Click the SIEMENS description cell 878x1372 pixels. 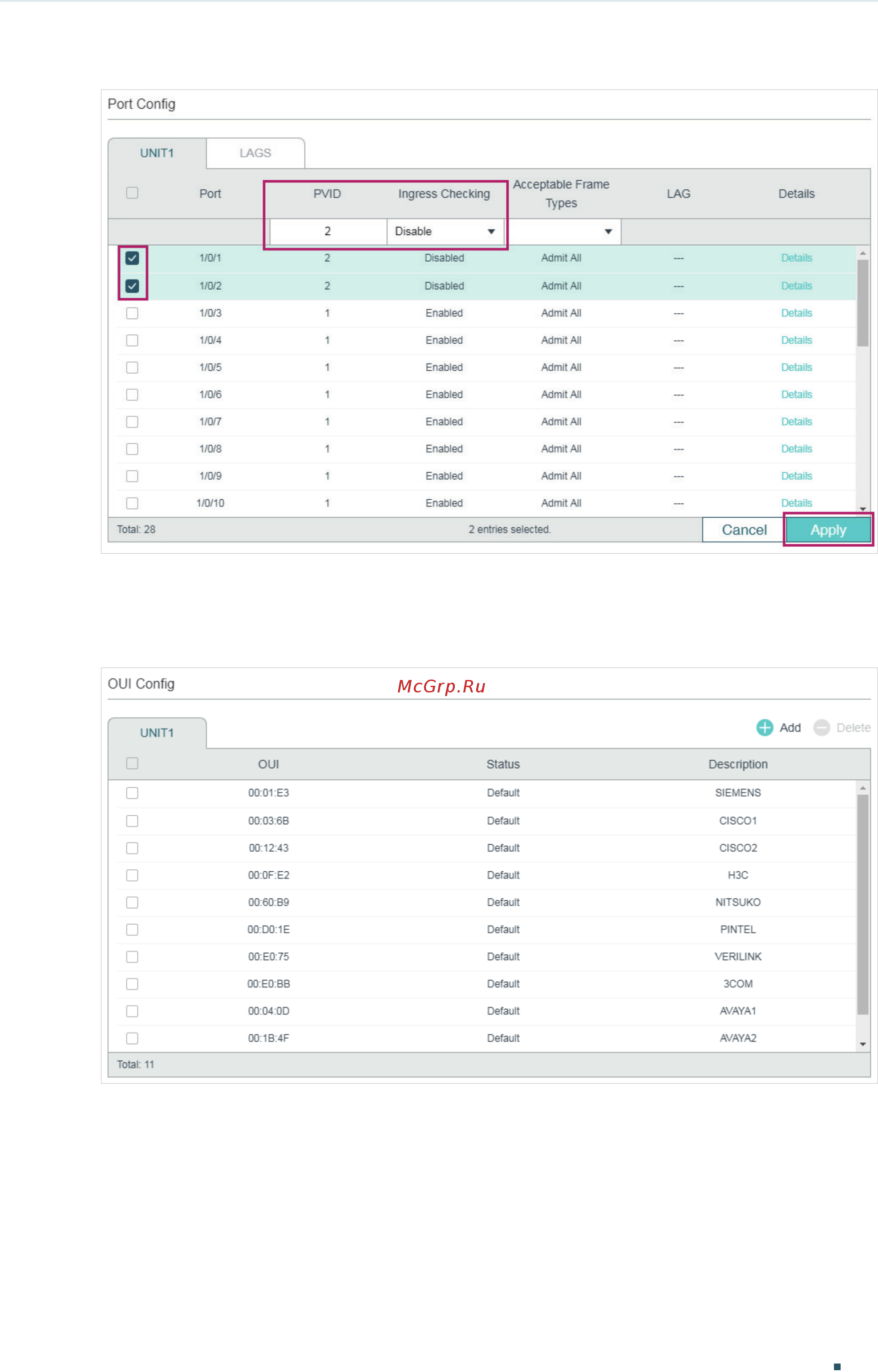pyautogui.click(x=738, y=793)
